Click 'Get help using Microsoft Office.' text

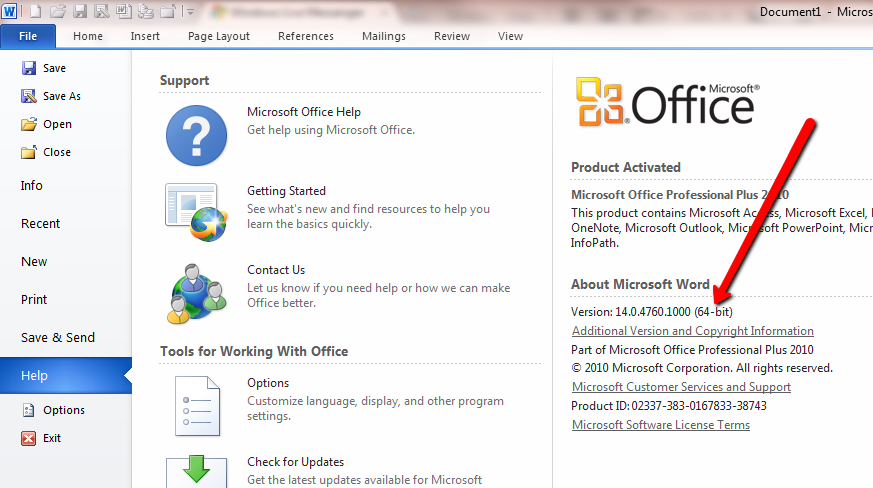[x=331, y=130]
